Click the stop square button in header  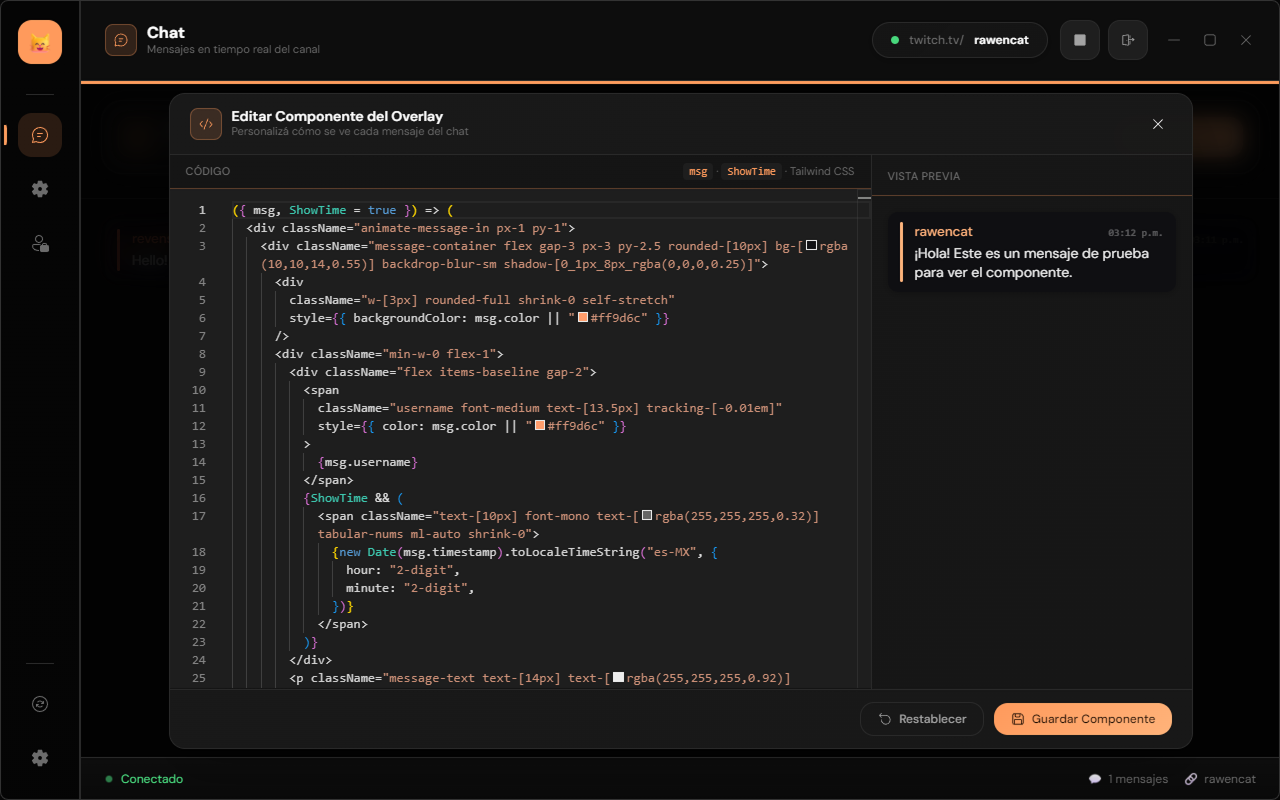1080,40
